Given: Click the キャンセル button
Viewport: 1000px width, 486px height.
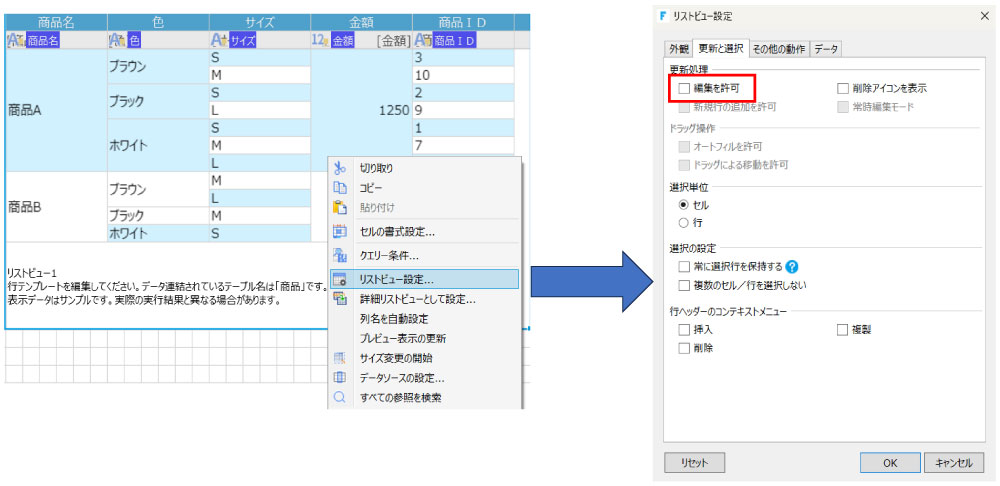Looking at the screenshot, I should click(x=953, y=463).
